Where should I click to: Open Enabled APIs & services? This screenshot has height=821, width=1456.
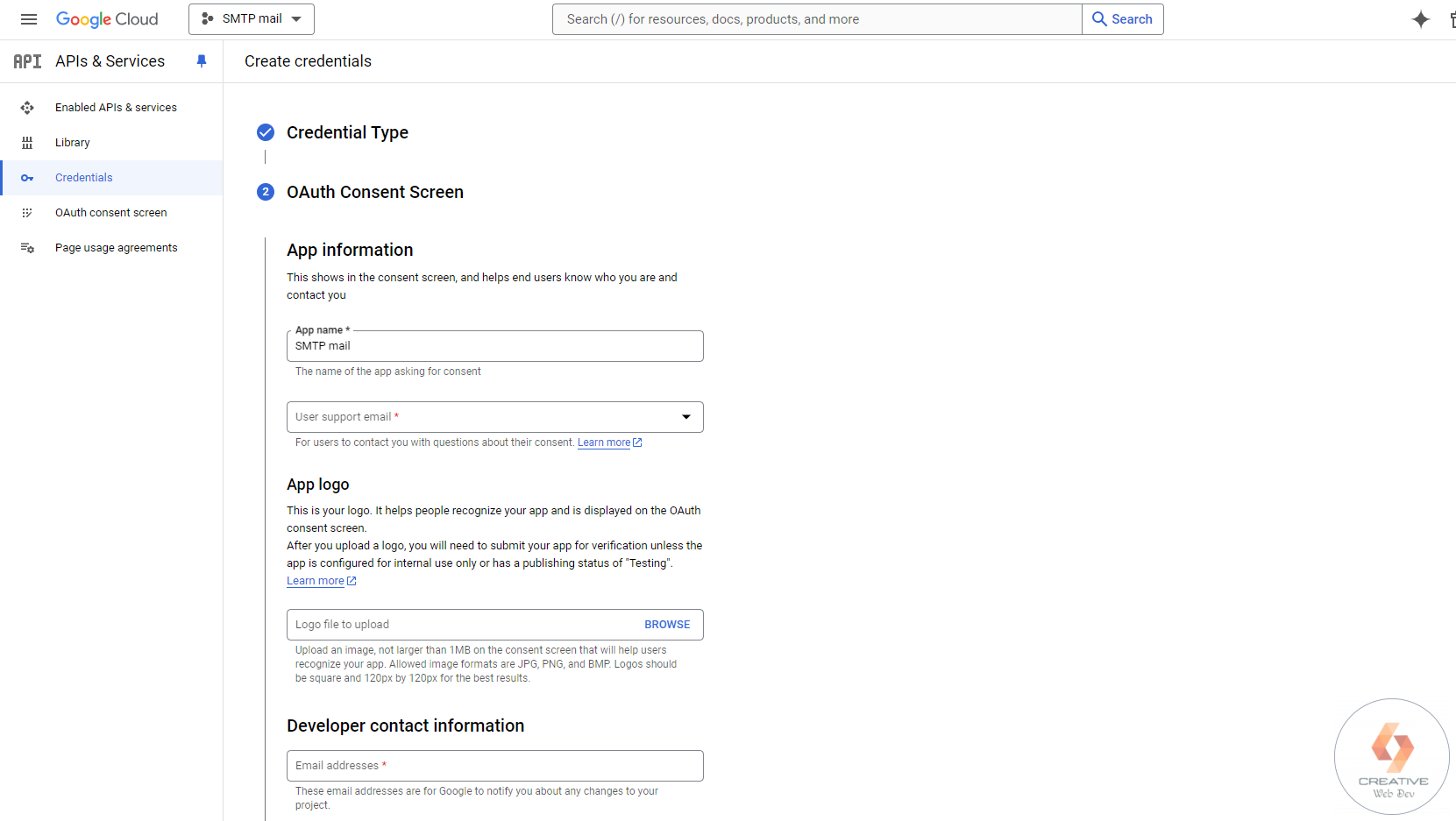pos(111,108)
